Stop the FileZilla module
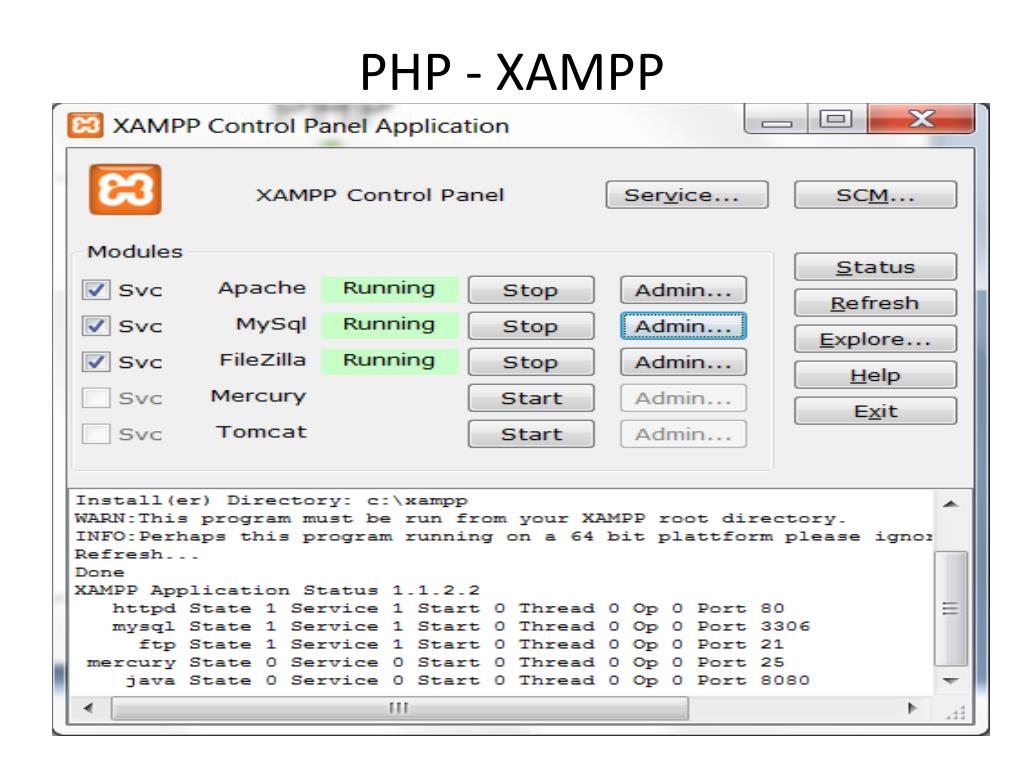Viewport: 1024px width, 768px height. (x=531, y=362)
